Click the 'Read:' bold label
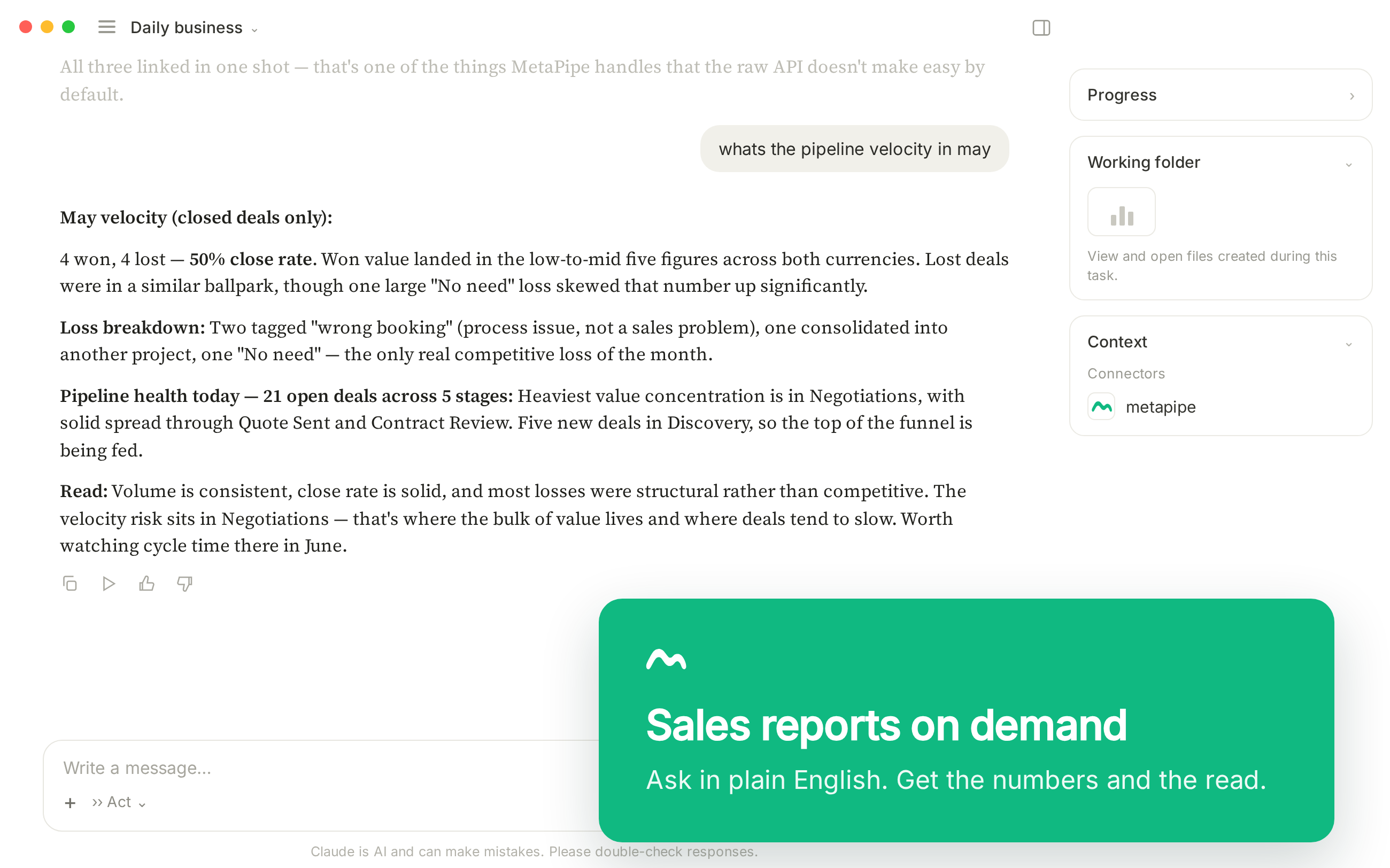1390x868 pixels. click(84, 491)
